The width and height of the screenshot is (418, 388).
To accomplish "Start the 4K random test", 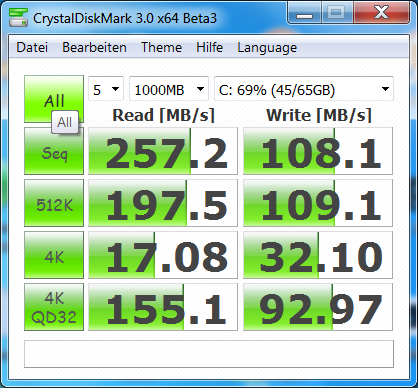I will point(54,255).
